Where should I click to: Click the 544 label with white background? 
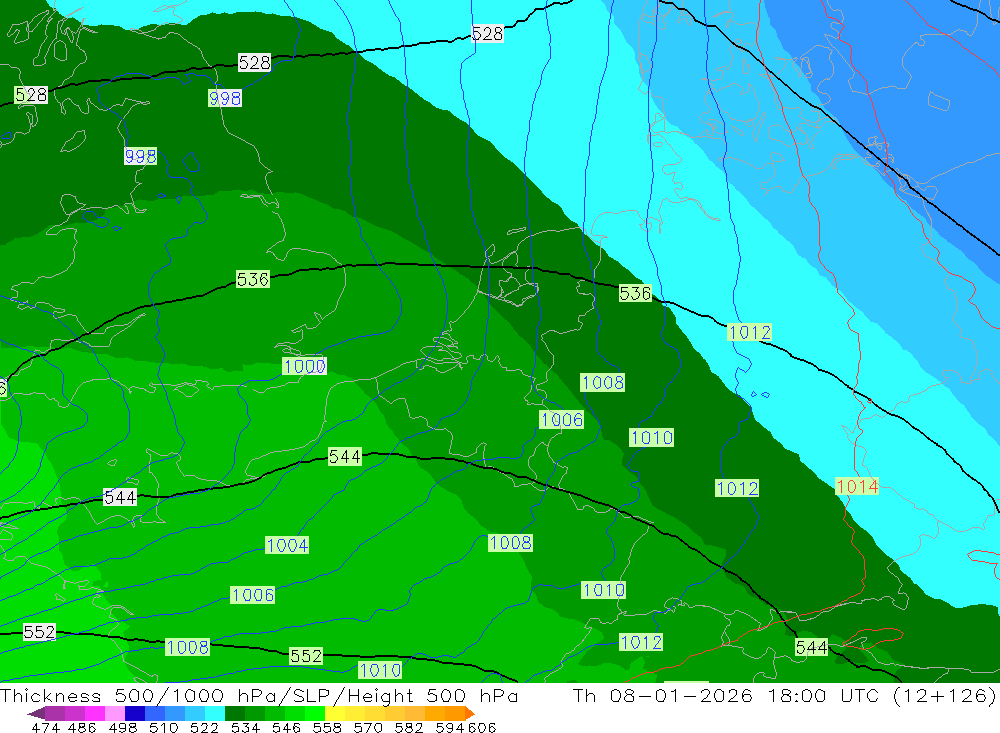click(x=120, y=497)
